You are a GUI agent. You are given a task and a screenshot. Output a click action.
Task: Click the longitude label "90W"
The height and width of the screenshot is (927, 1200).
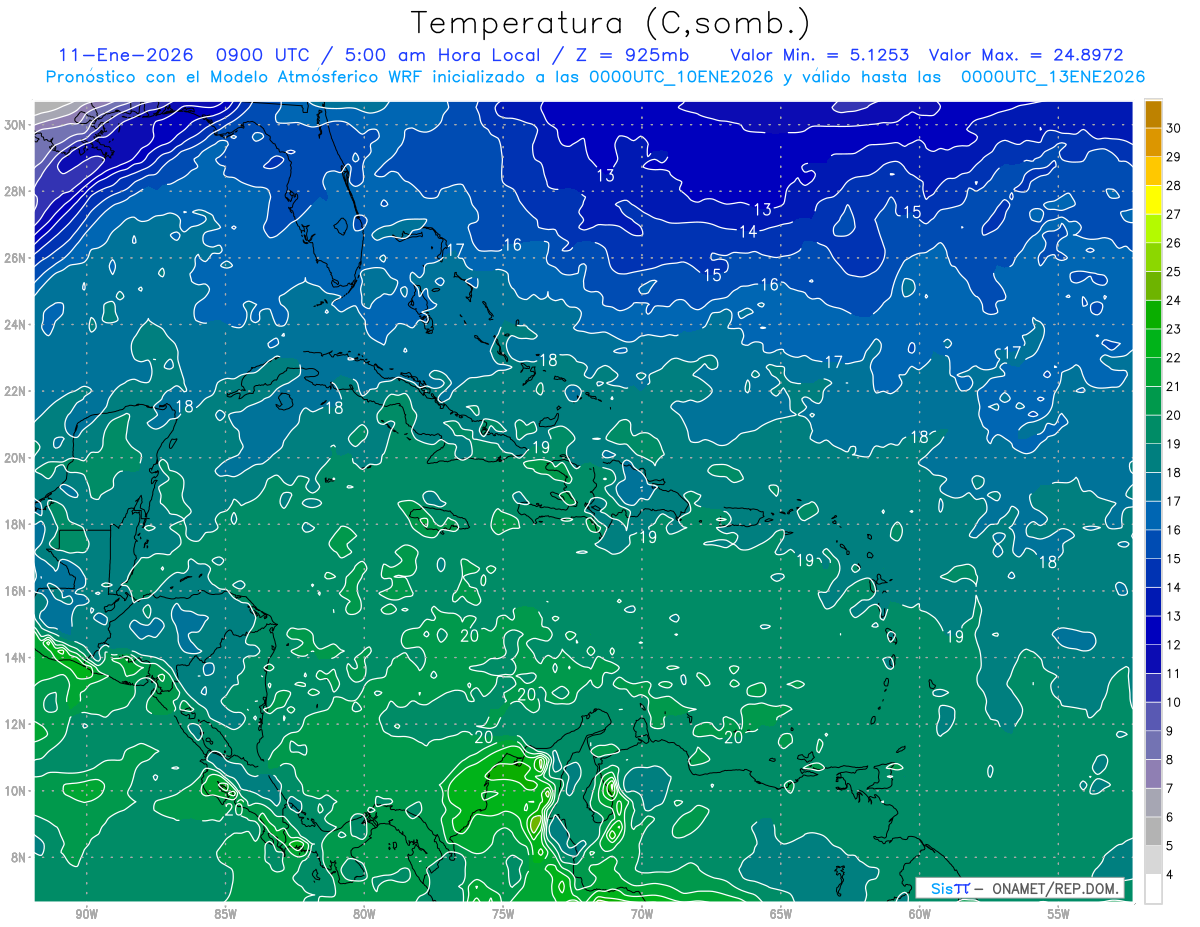coord(86,914)
